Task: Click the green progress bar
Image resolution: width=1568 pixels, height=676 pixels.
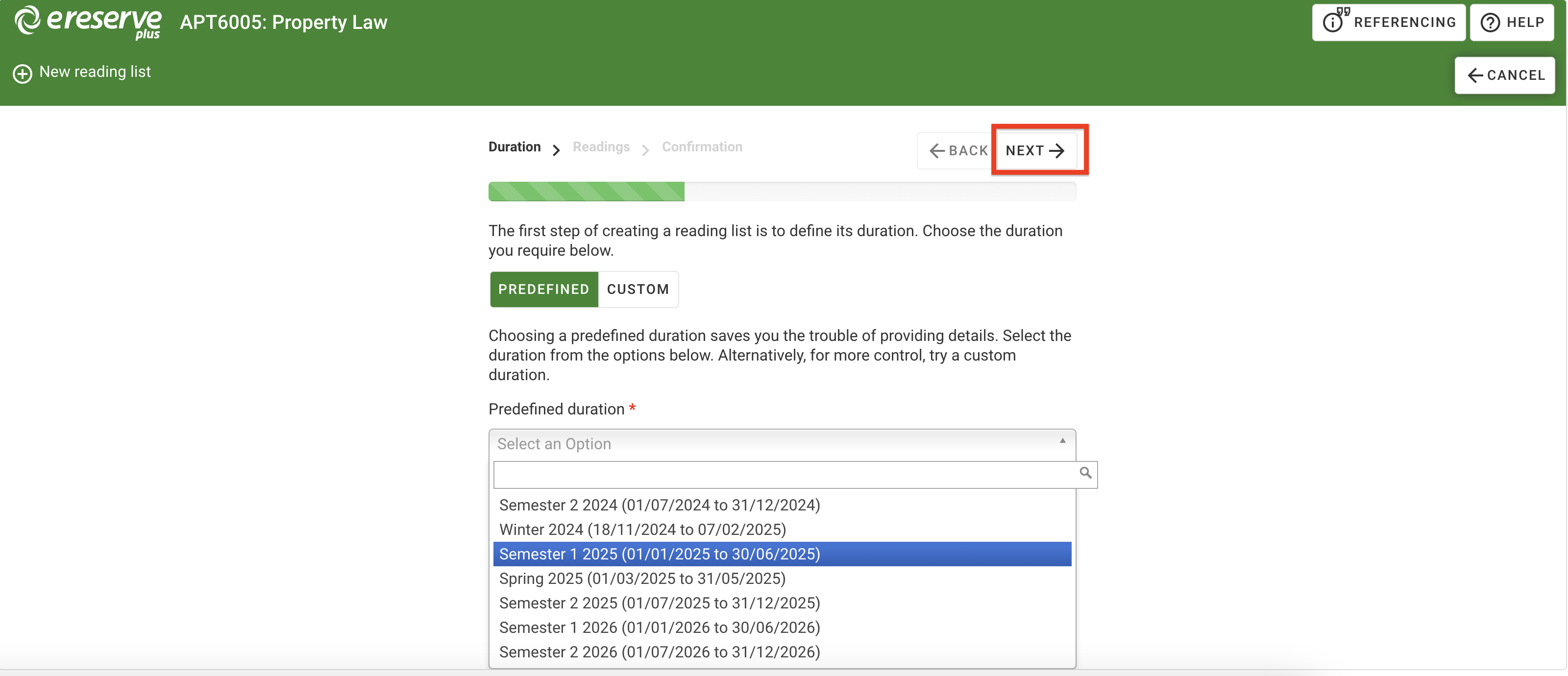Action: point(586,192)
